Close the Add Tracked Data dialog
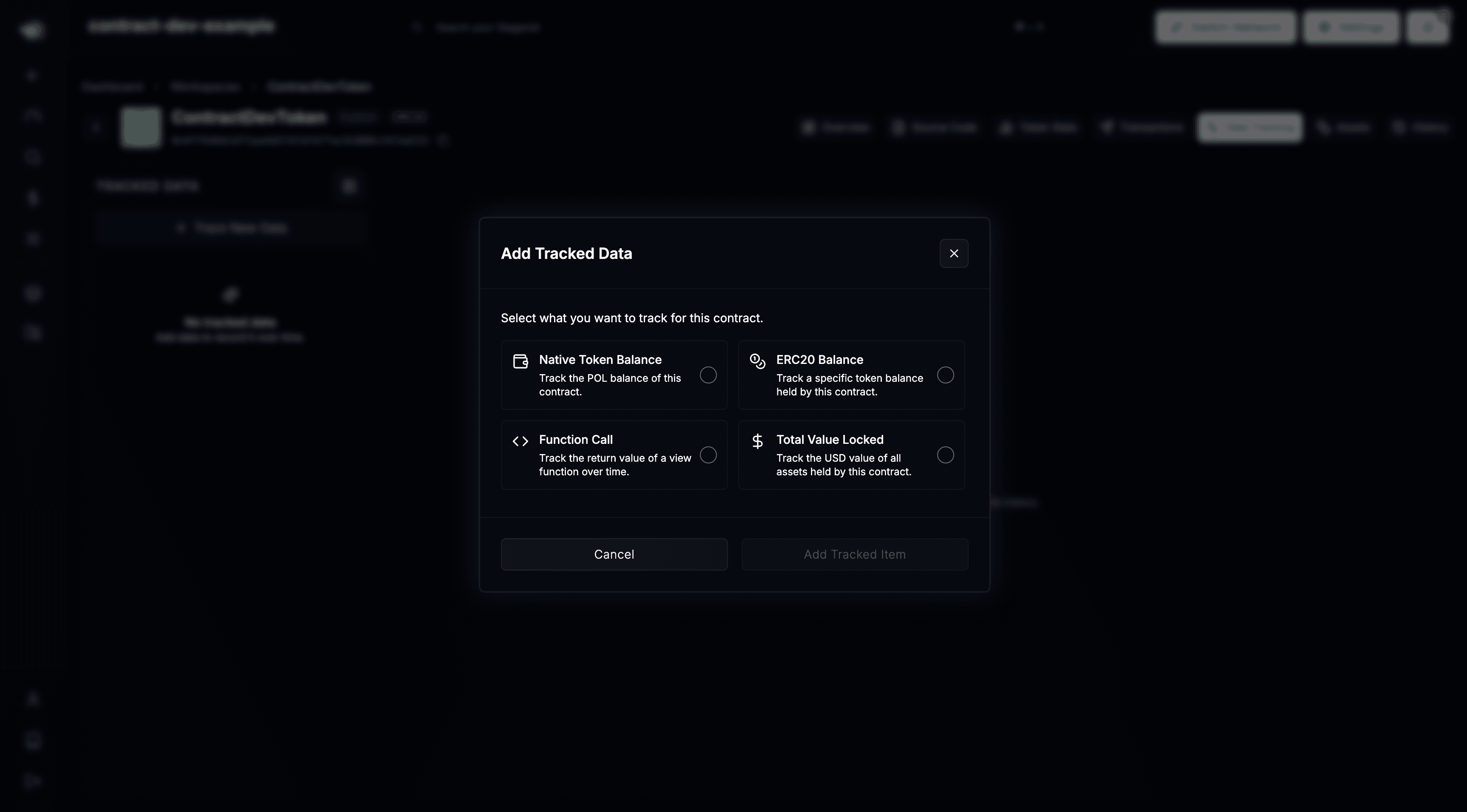 954,253
